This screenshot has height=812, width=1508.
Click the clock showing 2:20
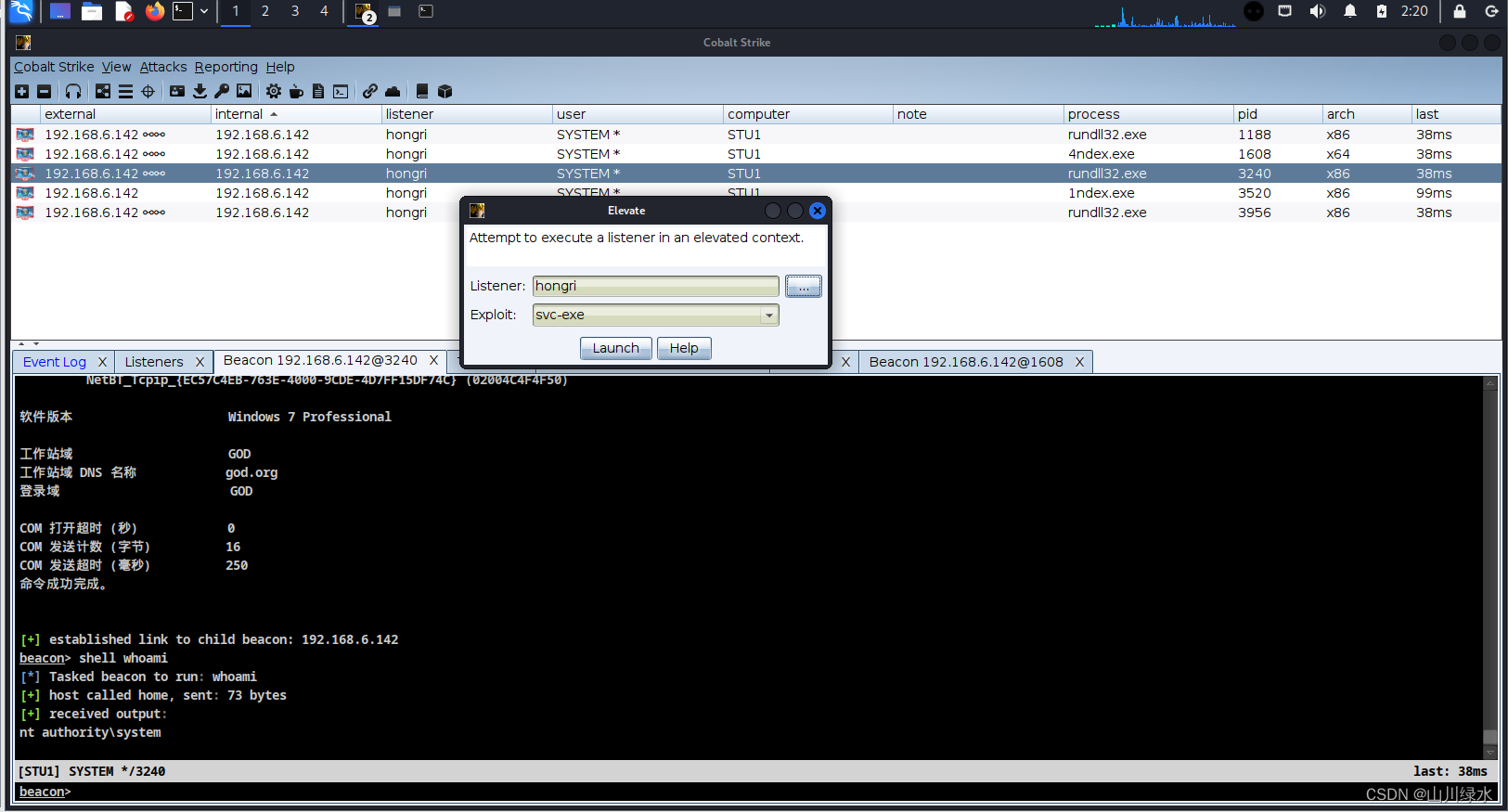click(x=1414, y=11)
